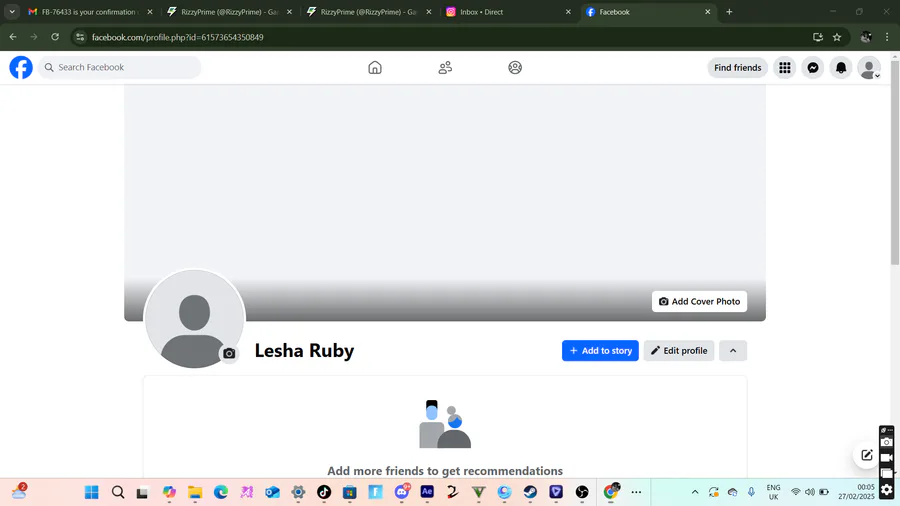Open the weather widget on the taskbar
This screenshot has width=900, height=506.
[x=20, y=492]
